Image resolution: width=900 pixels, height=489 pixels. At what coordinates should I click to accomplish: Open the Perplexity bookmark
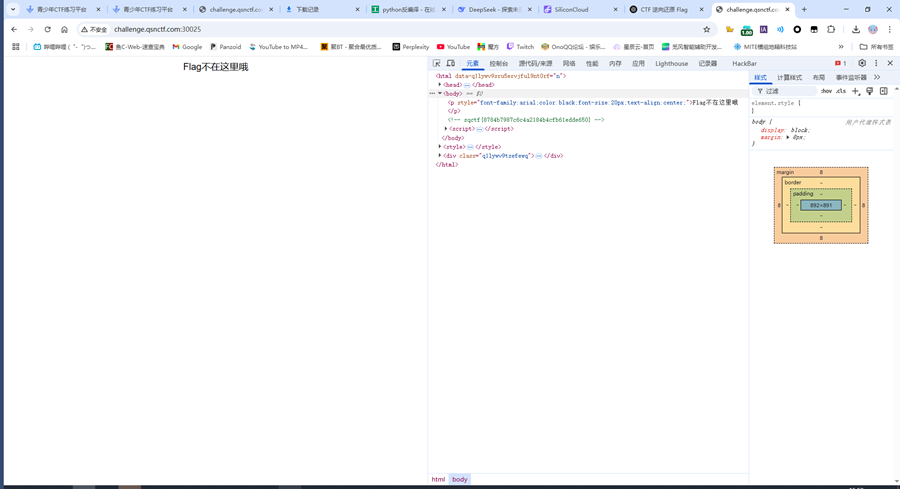click(410, 47)
